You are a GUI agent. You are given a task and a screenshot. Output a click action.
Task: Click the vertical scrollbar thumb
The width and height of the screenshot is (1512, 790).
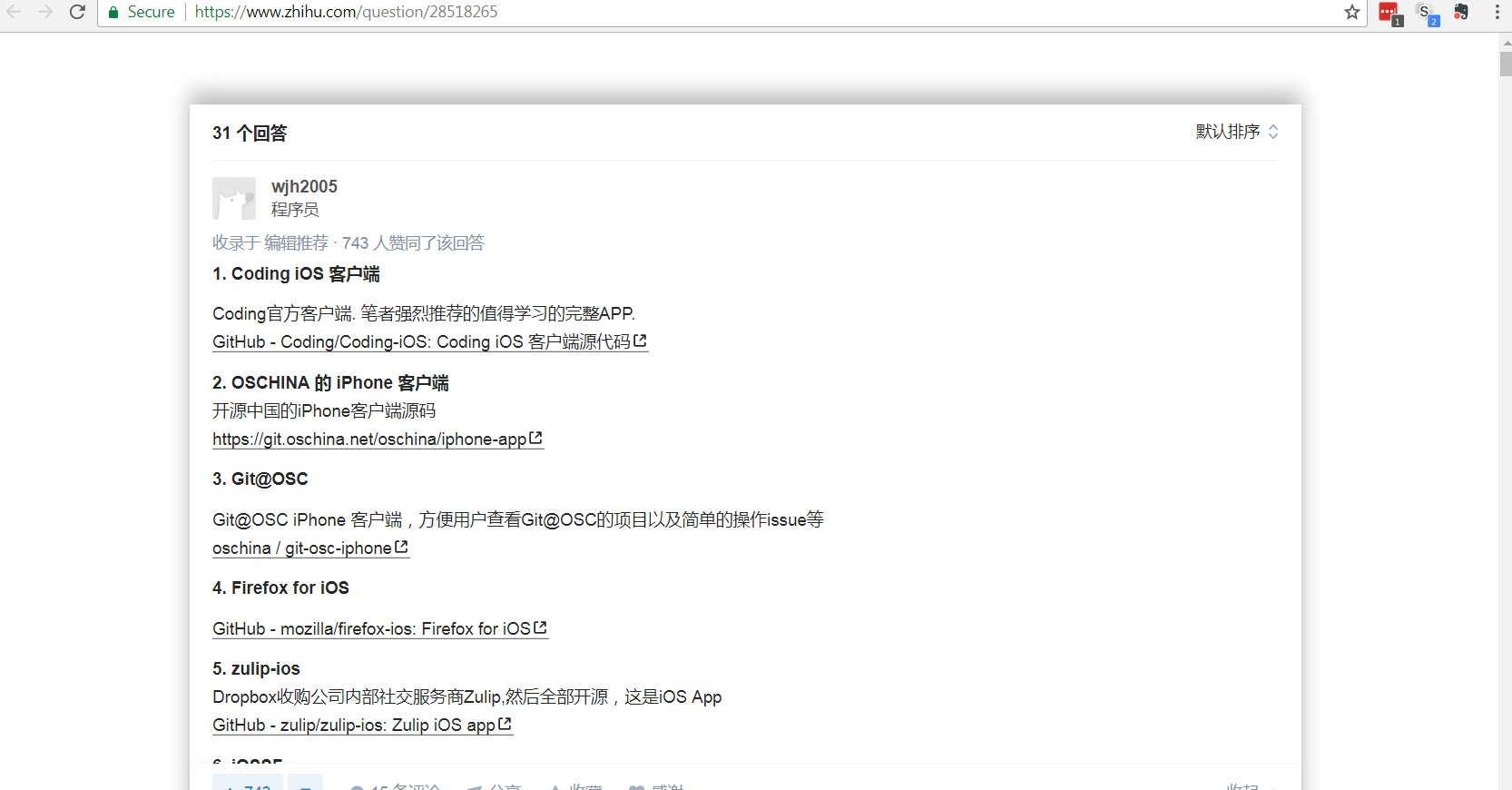(x=1506, y=64)
